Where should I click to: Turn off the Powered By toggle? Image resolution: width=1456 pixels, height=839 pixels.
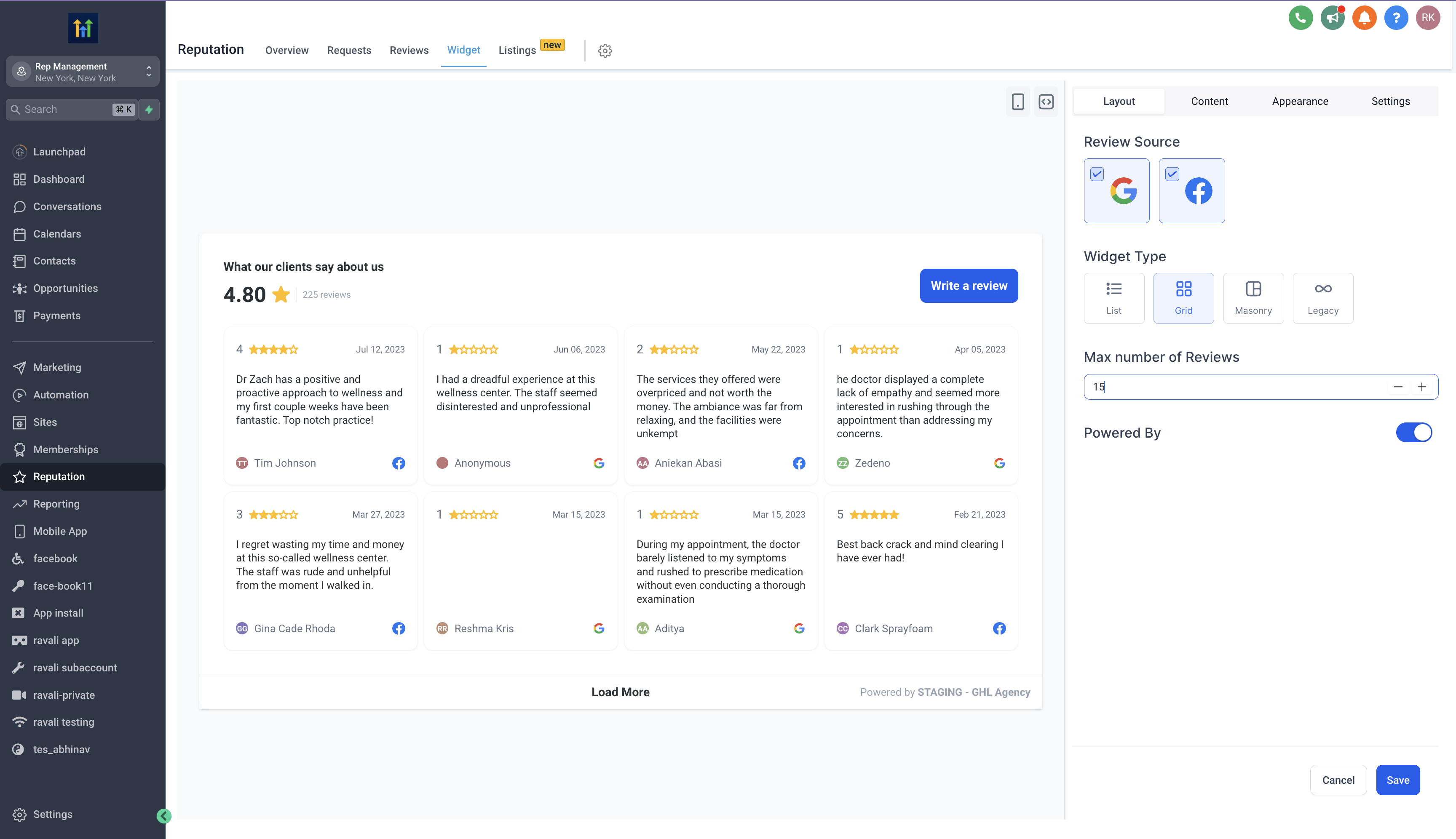(x=1413, y=432)
